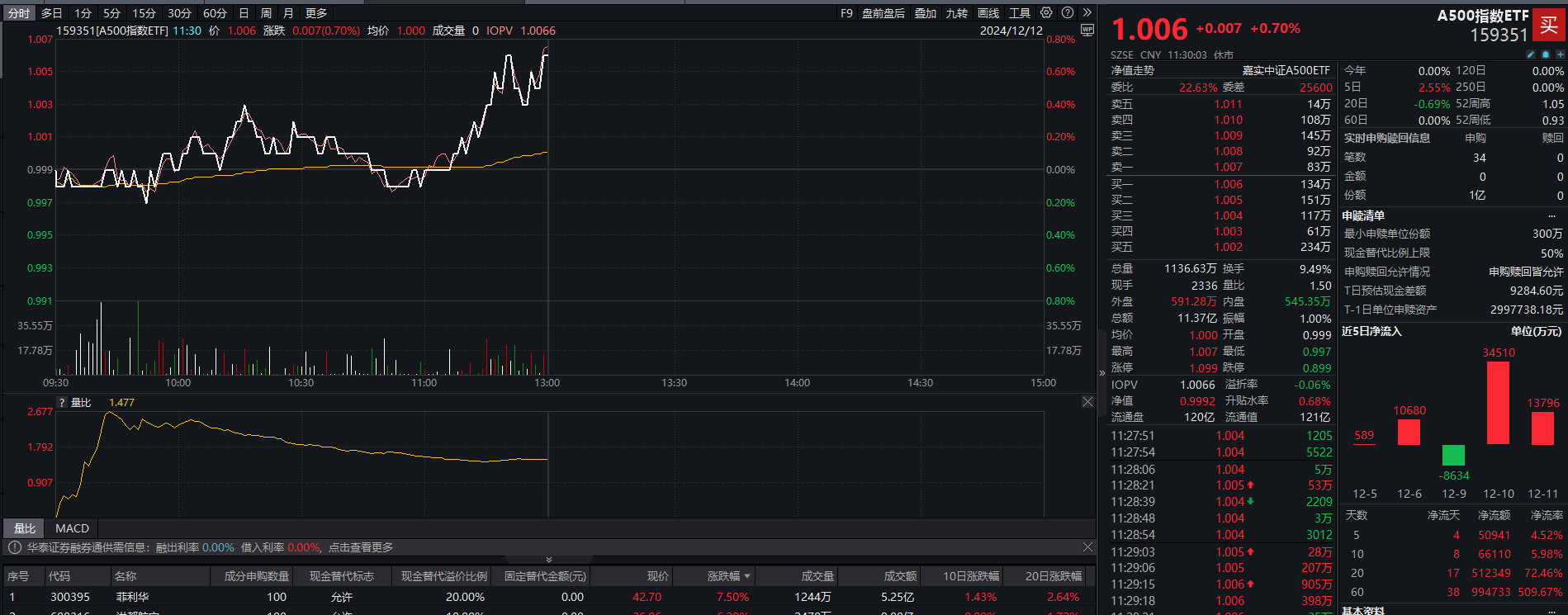Switch to the MACD indicator tab
This screenshot has height=615, width=1568.
click(x=72, y=528)
